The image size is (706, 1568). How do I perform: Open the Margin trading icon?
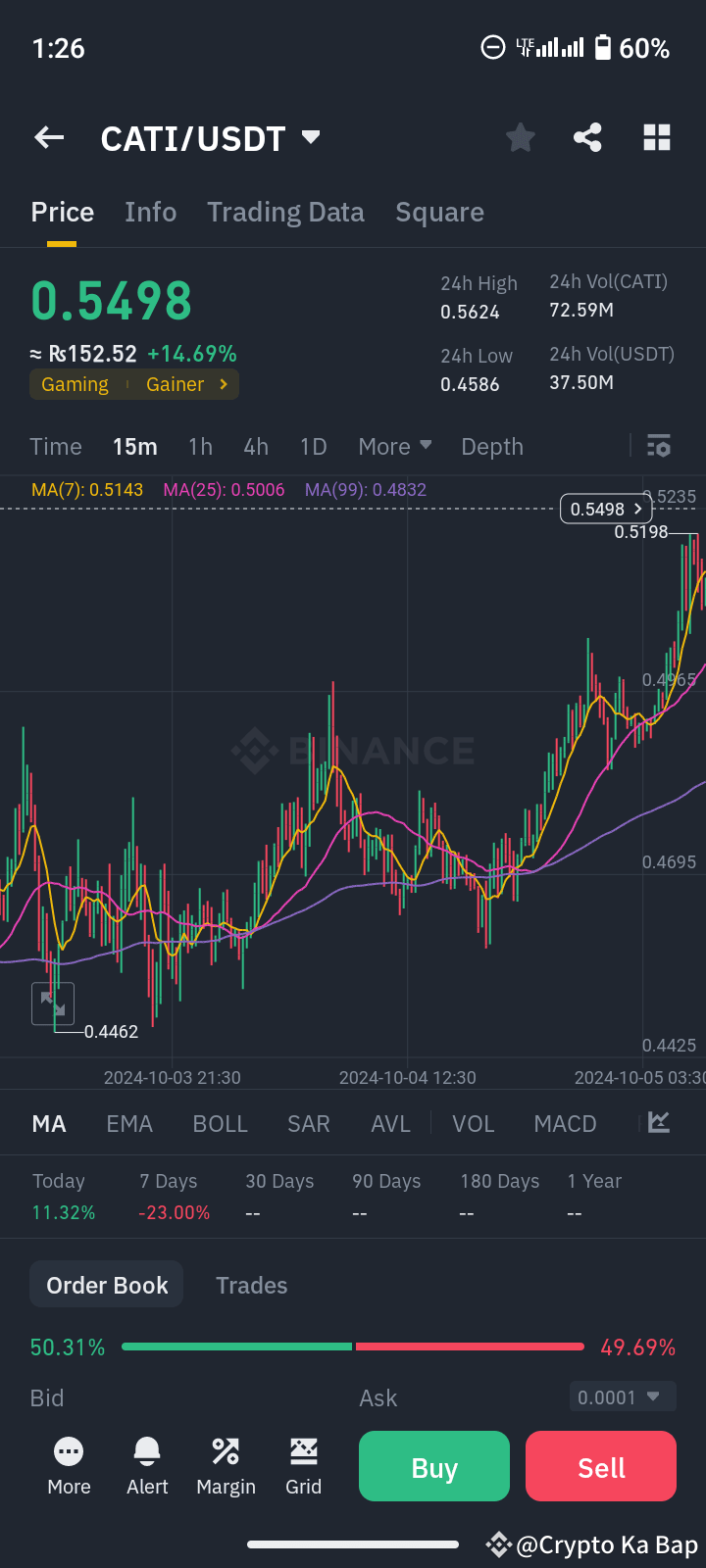point(226,1465)
